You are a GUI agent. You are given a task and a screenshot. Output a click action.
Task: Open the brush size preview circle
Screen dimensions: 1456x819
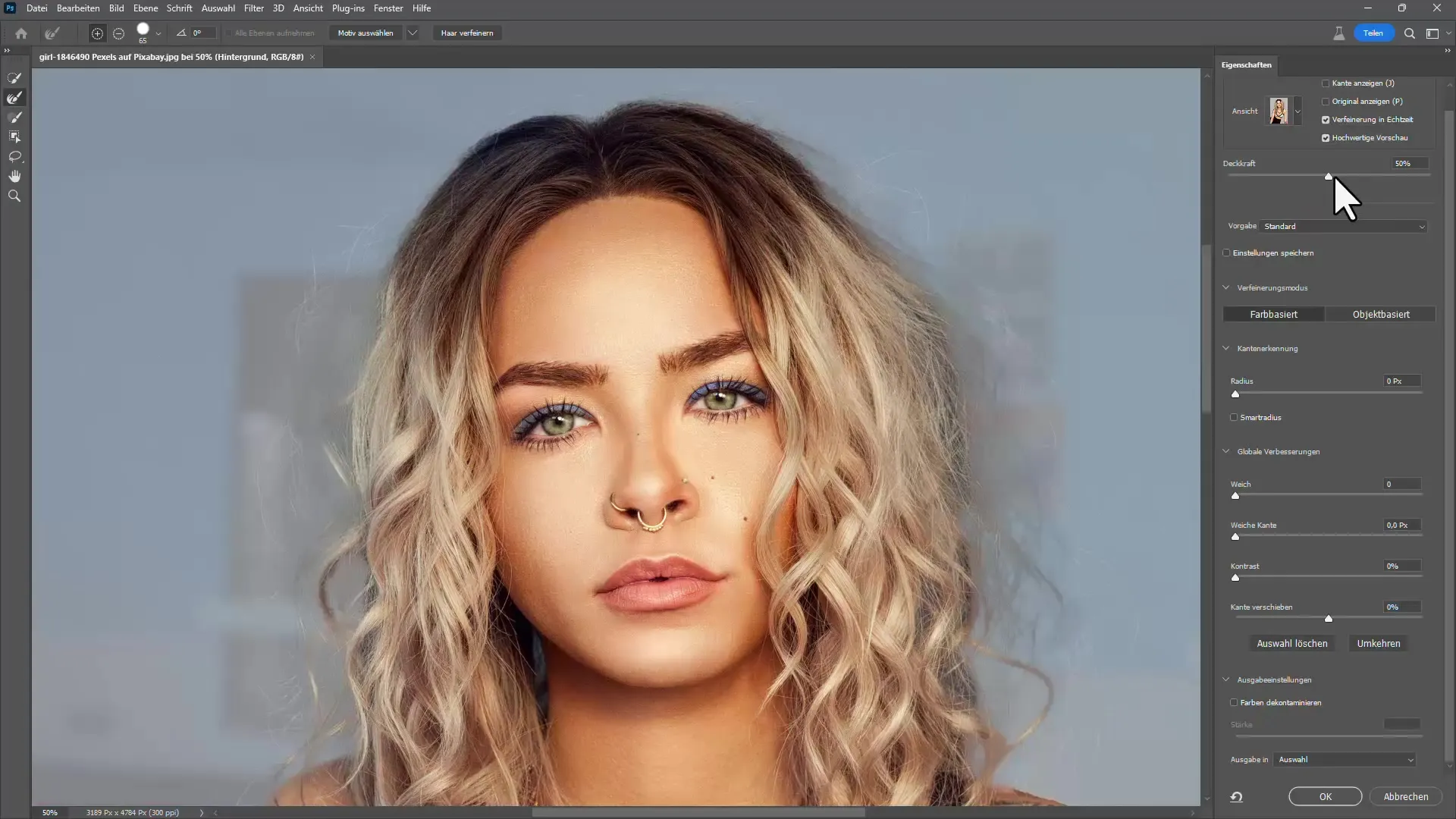[x=143, y=29]
